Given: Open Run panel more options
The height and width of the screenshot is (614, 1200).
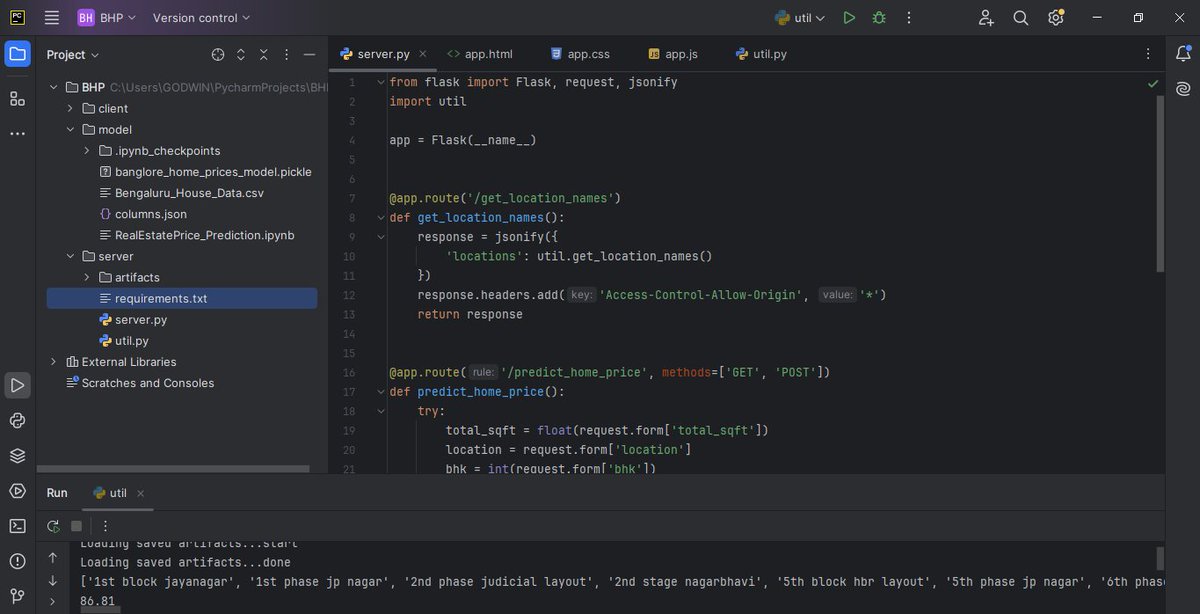Looking at the screenshot, I should [x=105, y=525].
